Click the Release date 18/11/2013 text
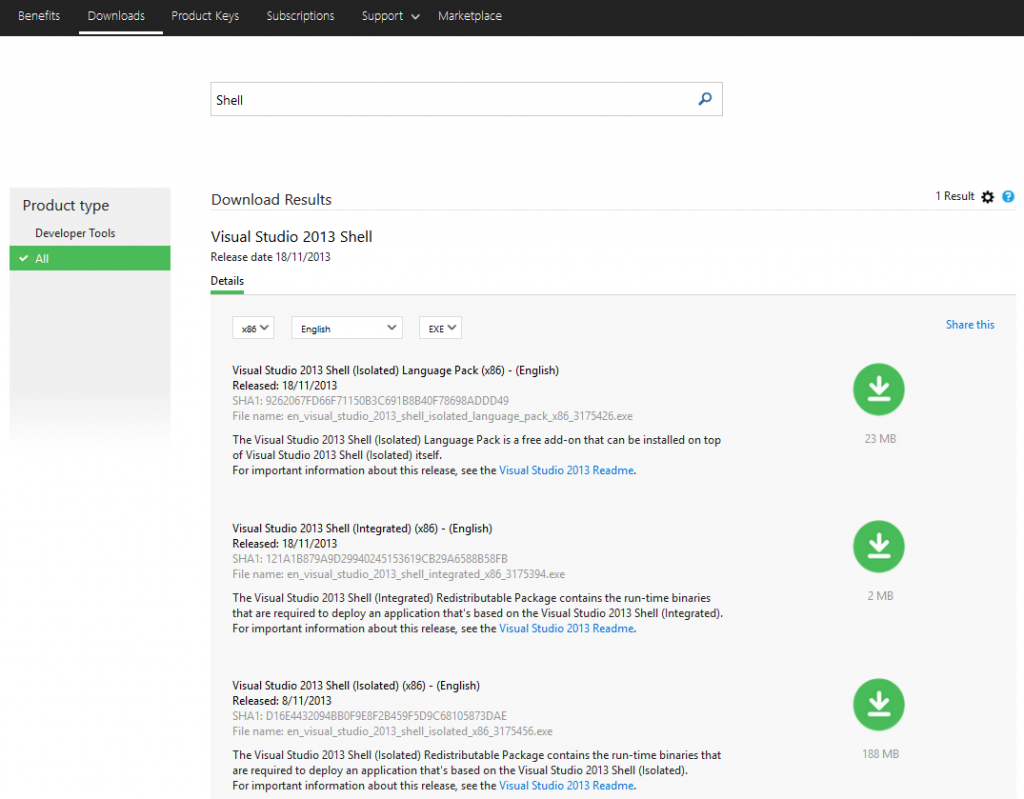1024x799 pixels. click(270, 257)
